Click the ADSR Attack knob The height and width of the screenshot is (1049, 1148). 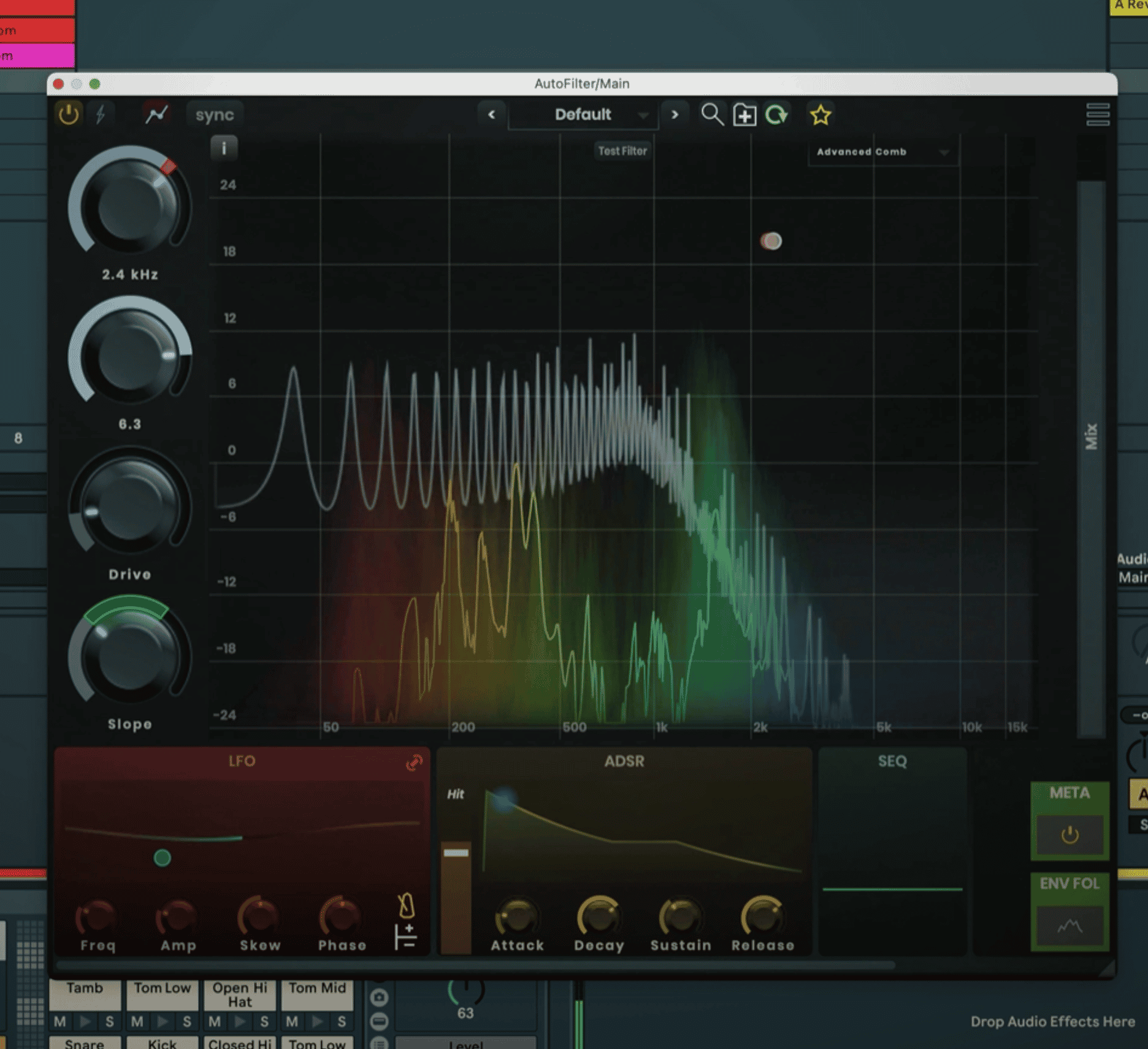coord(517,917)
